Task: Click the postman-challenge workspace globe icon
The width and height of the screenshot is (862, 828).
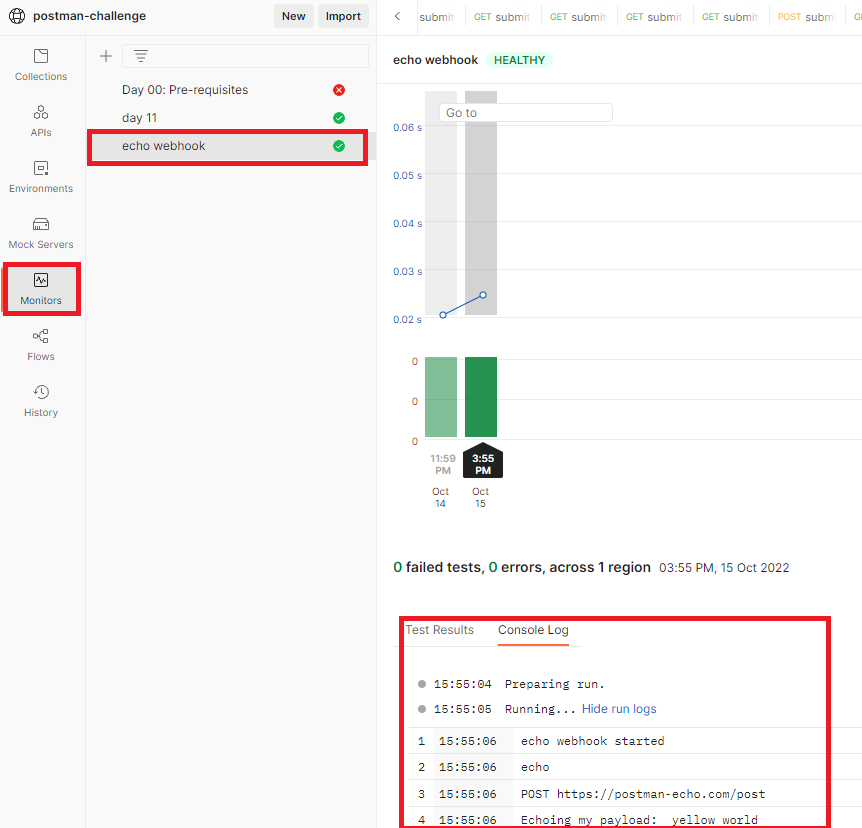Action: pyautogui.click(x=17, y=16)
